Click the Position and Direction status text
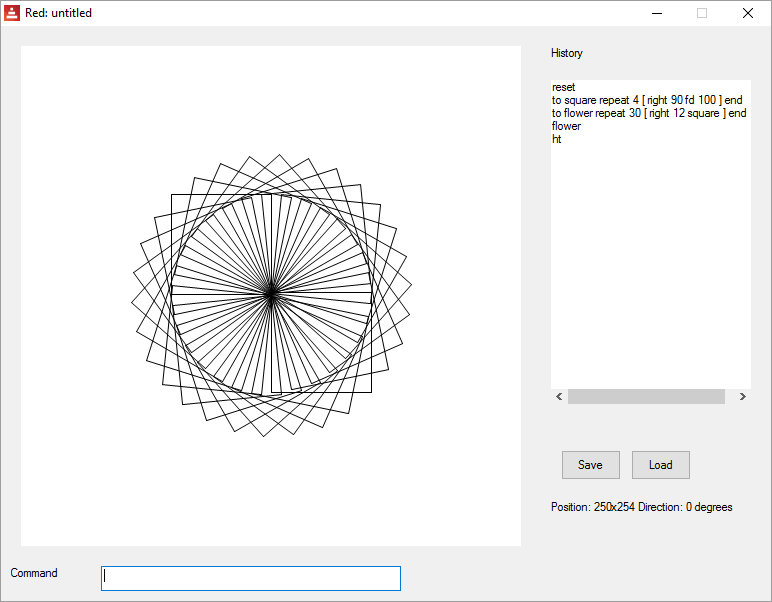Screen dimensions: 772x602 pos(641,507)
